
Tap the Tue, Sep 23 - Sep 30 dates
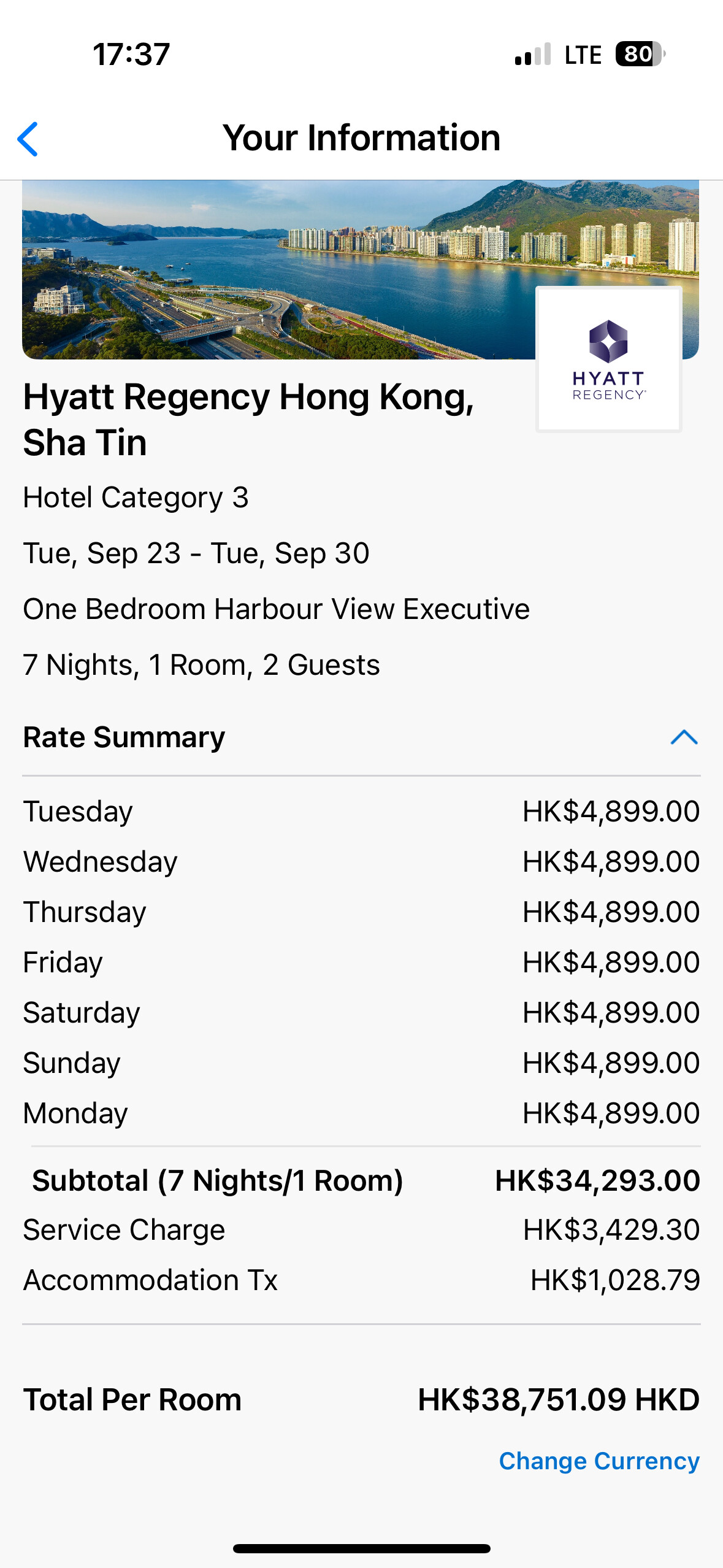[x=196, y=553]
